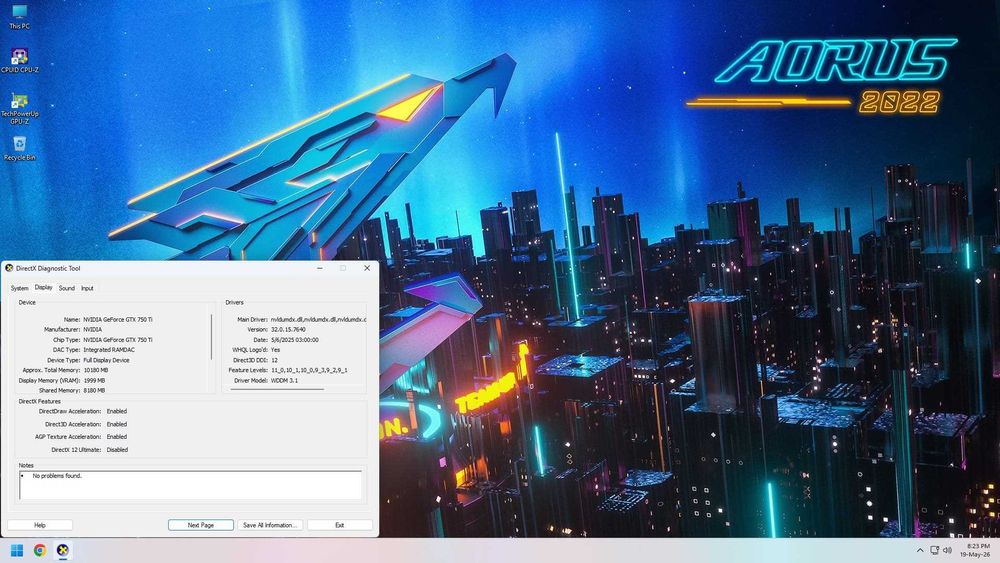Click the DirectX 12 Ultimate 'Disabled' value

click(117, 450)
